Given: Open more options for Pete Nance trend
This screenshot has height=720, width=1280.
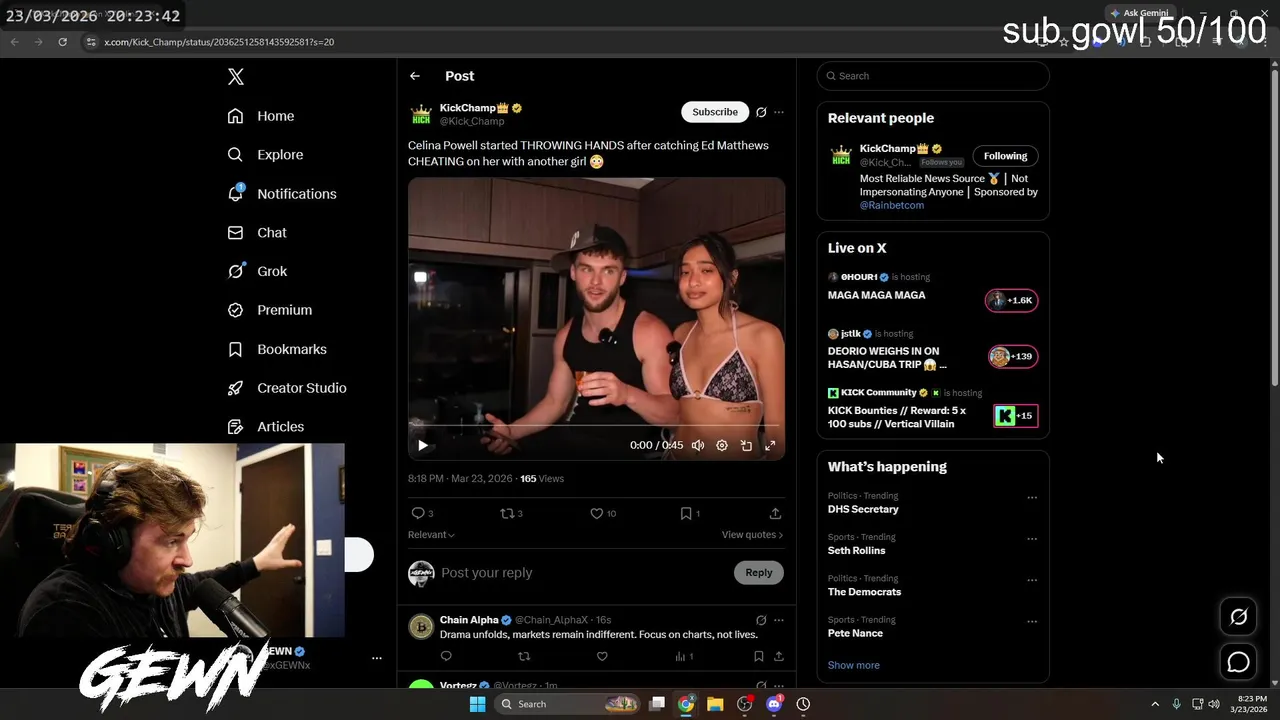Looking at the screenshot, I should [1032, 621].
